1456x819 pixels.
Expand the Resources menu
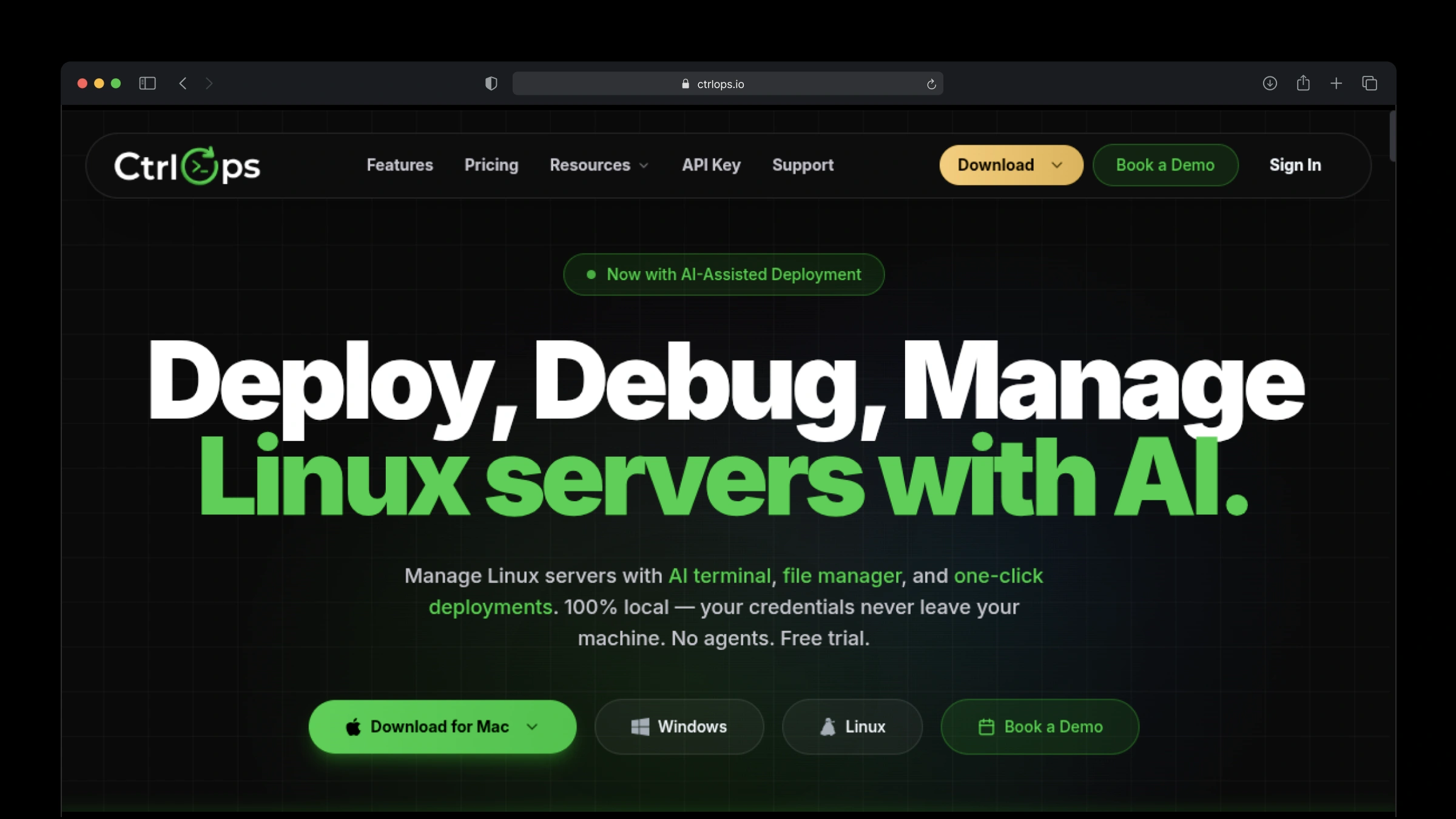pos(599,165)
